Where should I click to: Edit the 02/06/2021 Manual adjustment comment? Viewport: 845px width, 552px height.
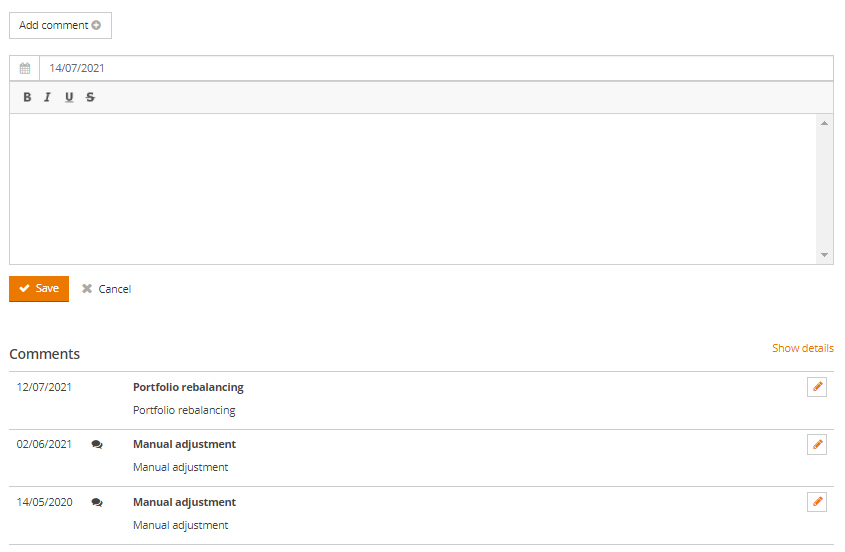tap(817, 445)
